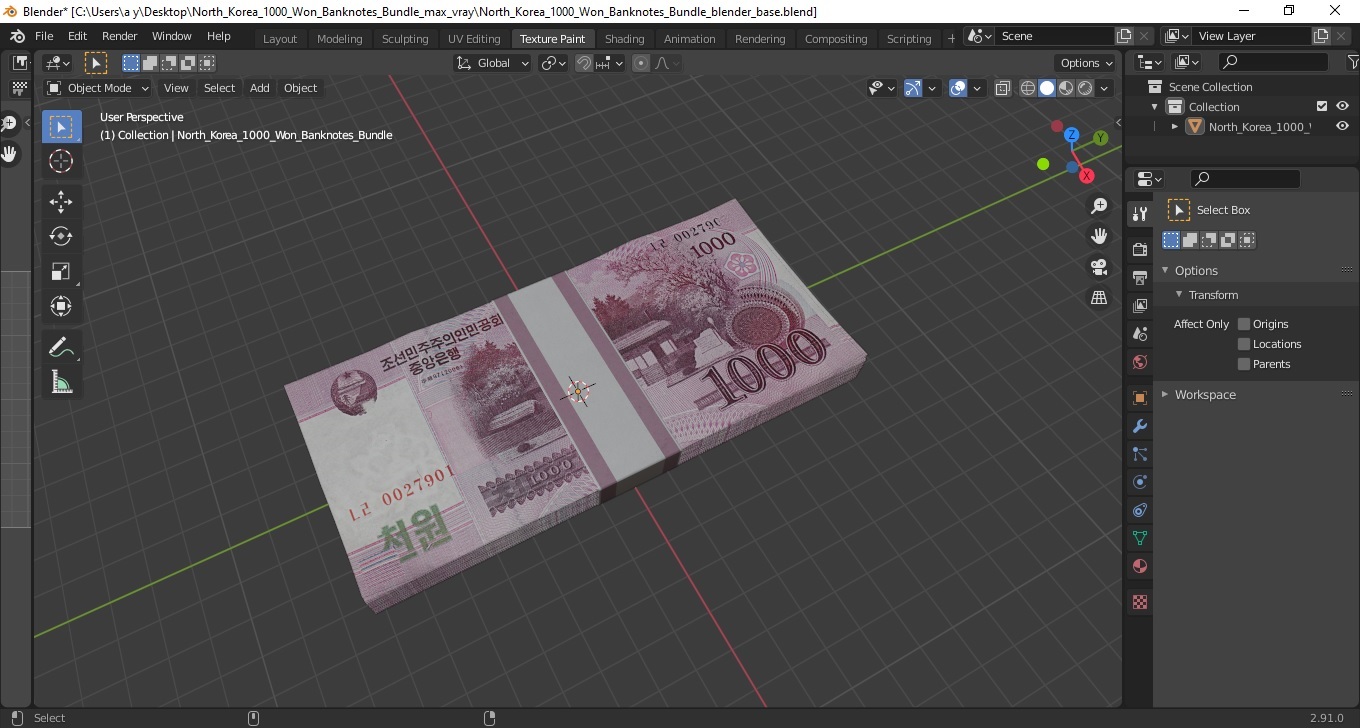Uncheck the Collection exclude checkbox in outliner
The width and height of the screenshot is (1360, 728).
pyautogui.click(x=1322, y=106)
